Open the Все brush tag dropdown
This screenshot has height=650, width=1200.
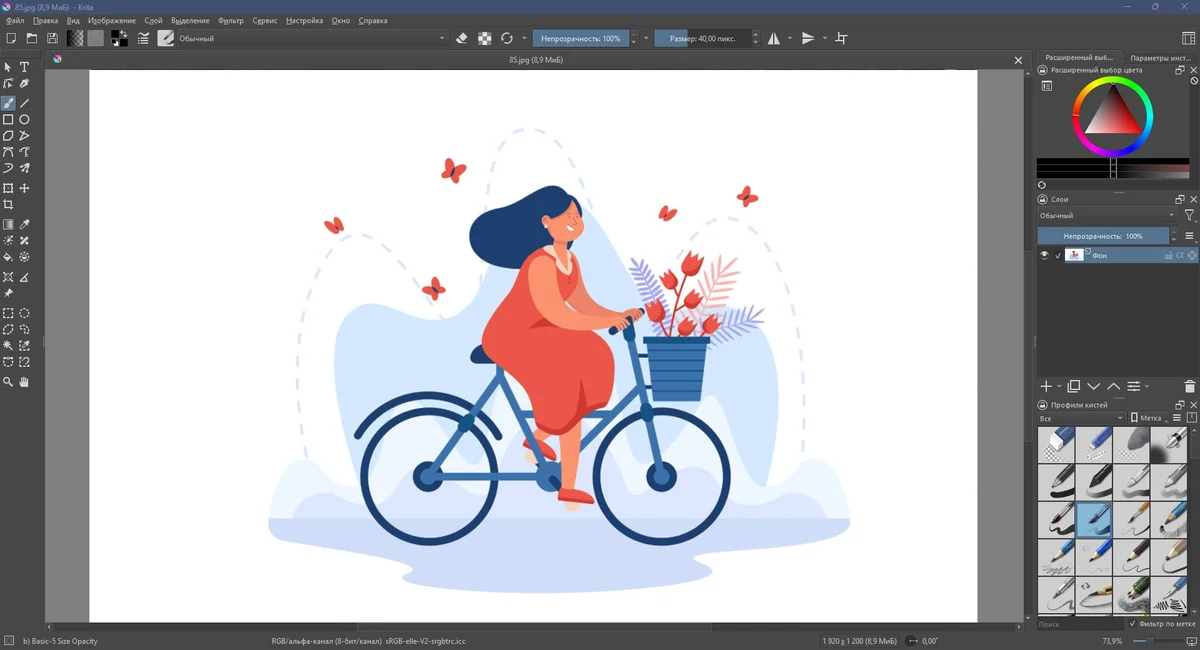coord(1082,418)
